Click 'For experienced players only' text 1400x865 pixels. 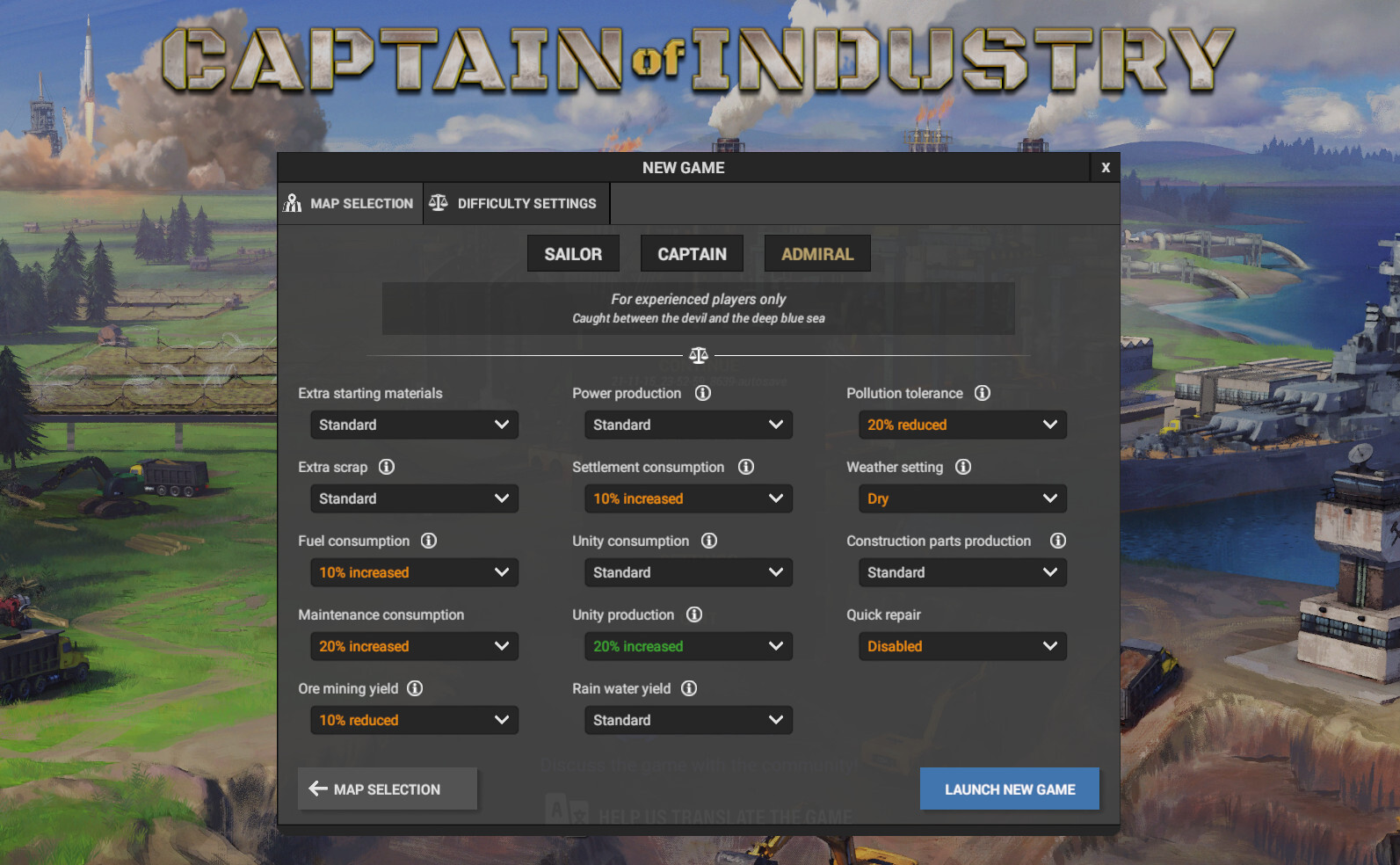tap(699, 299)
